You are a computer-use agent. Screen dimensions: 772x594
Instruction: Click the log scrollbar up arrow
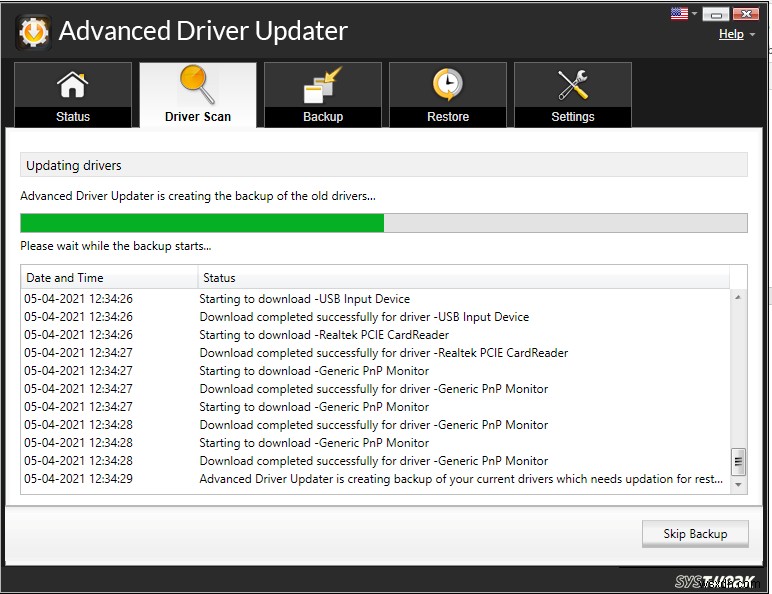coord(739,298)
